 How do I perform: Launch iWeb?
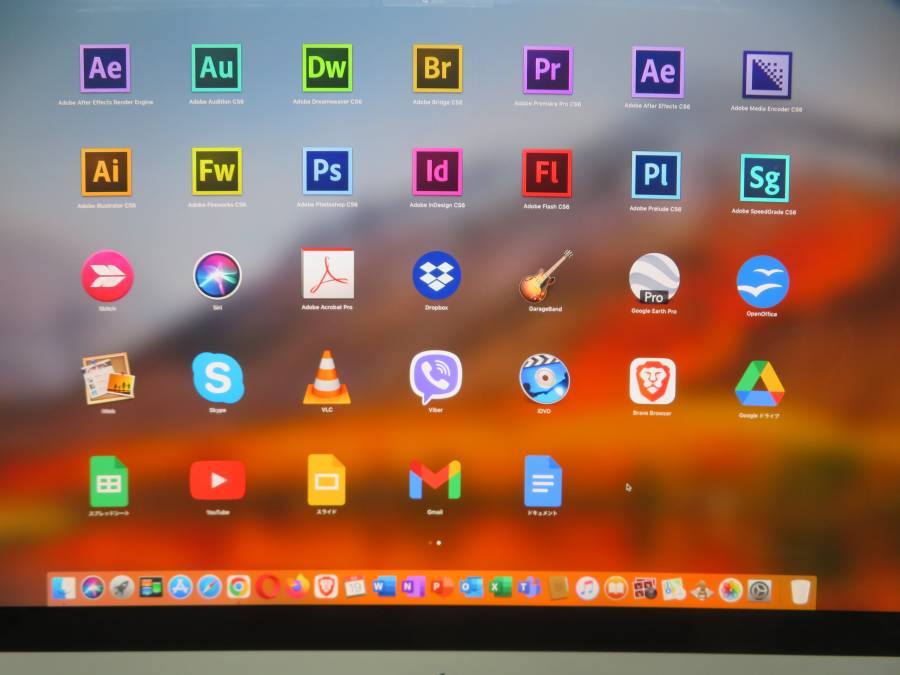coord(108,379)
